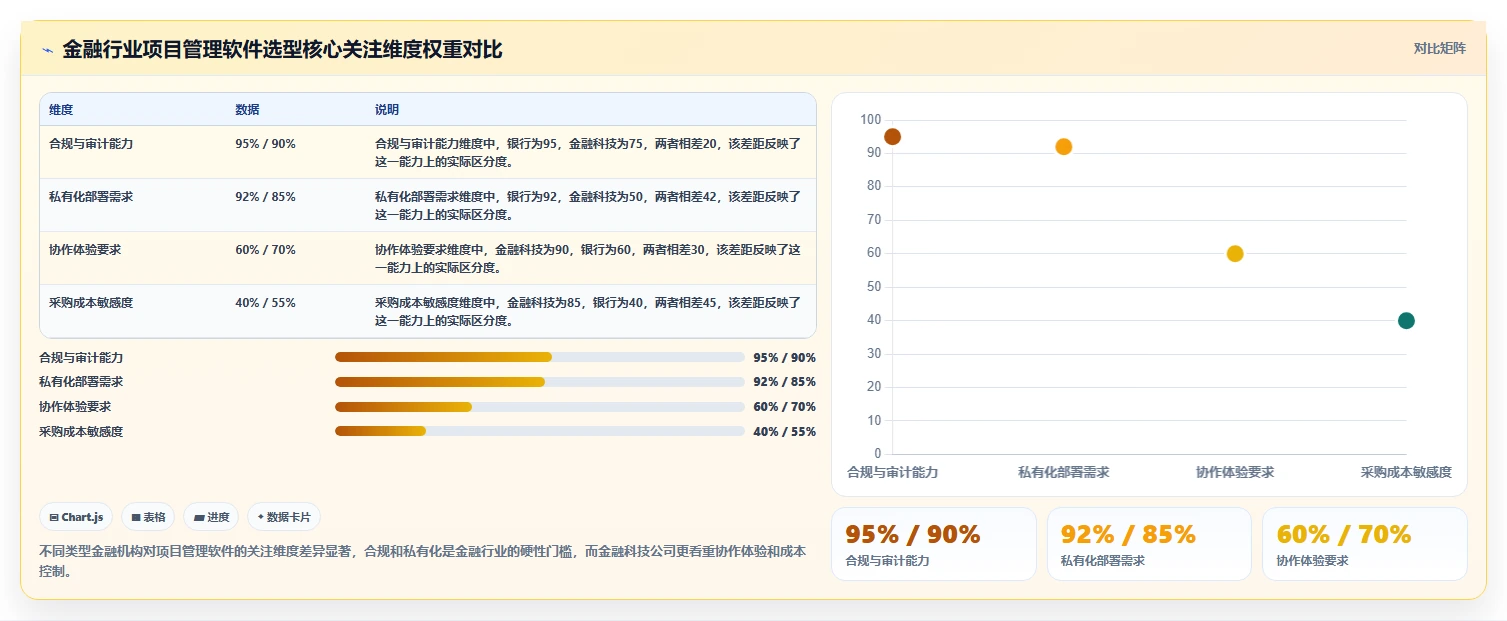Screen dimensions: 1507x621
Task: Click the orange chart point at 92
Action: pyautogui.click(x=1064, y=147)
